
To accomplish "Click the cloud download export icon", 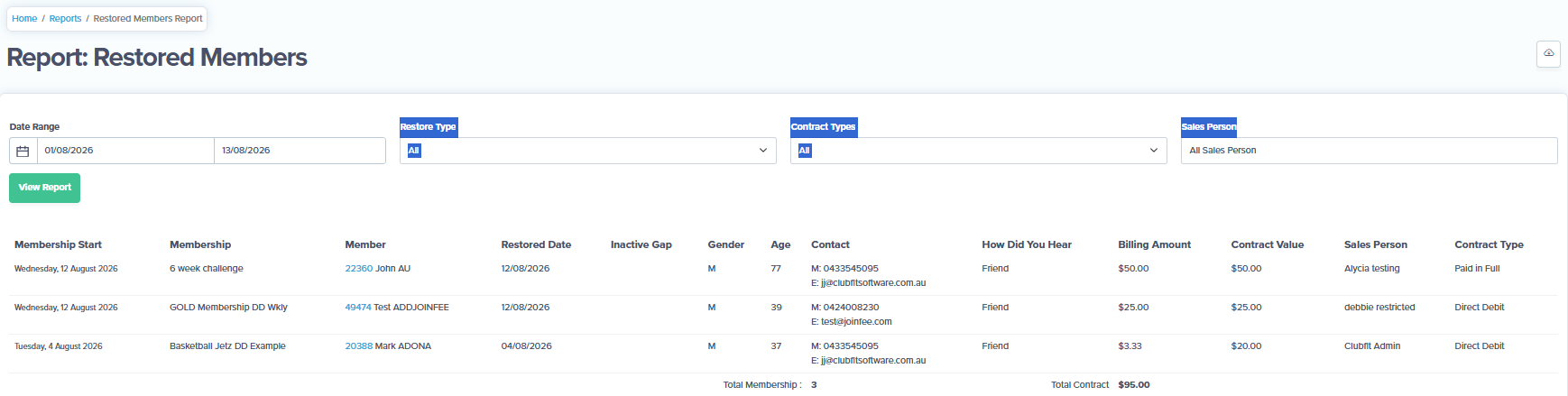I will click(1548, 53).
